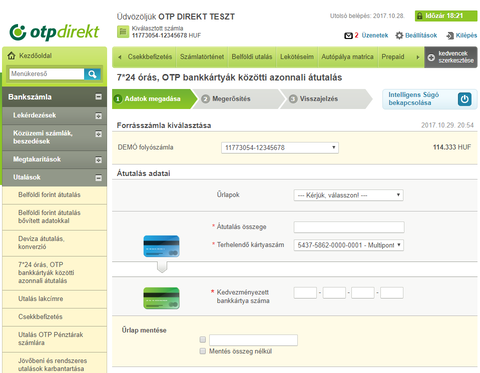
Task: Go to Kezdőoldal
Action: click(x=35, y=56)
